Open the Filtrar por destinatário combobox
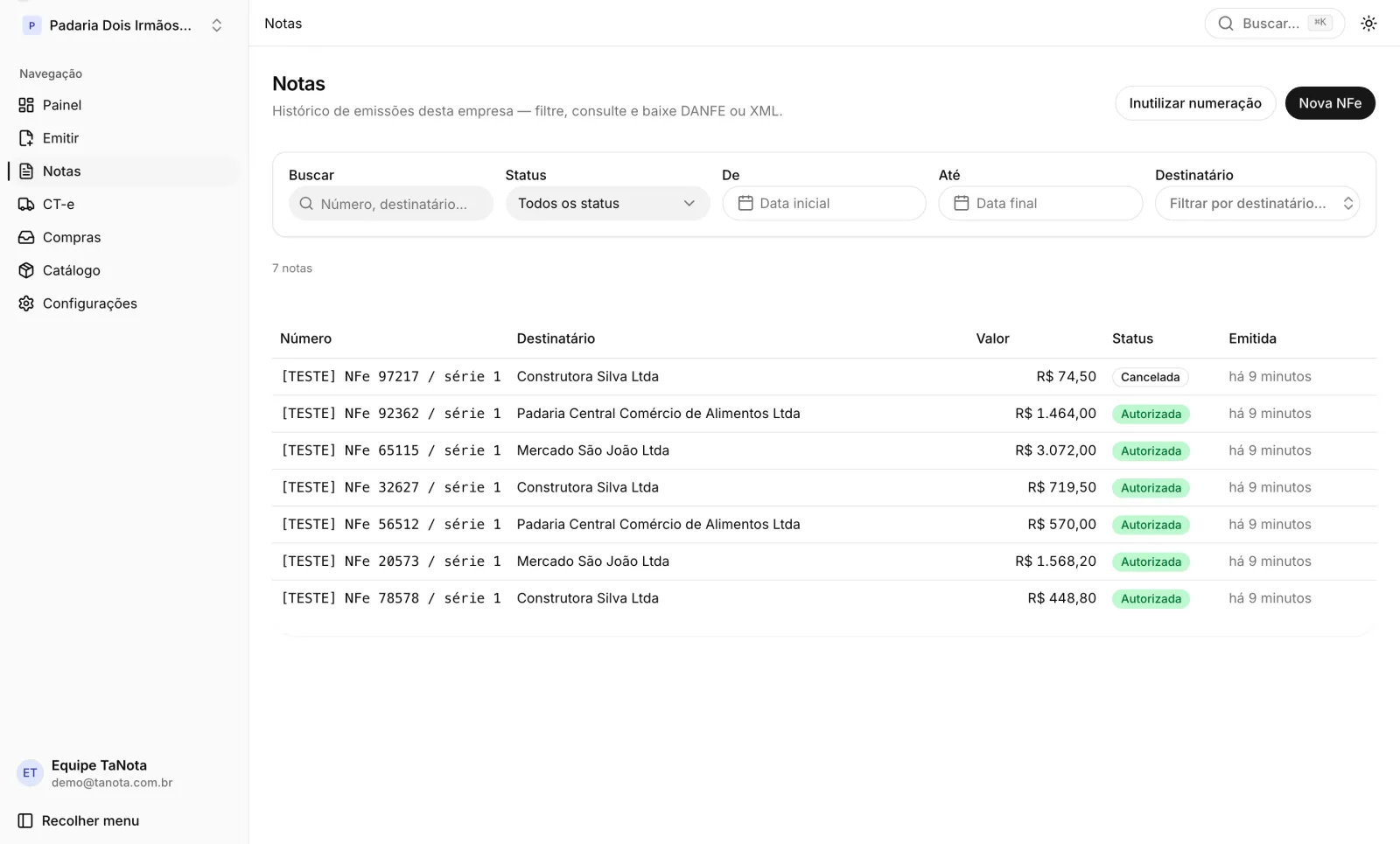The height and width of the screenshot is (844, 1400). pyautogui.click(x=1257, y=204)
